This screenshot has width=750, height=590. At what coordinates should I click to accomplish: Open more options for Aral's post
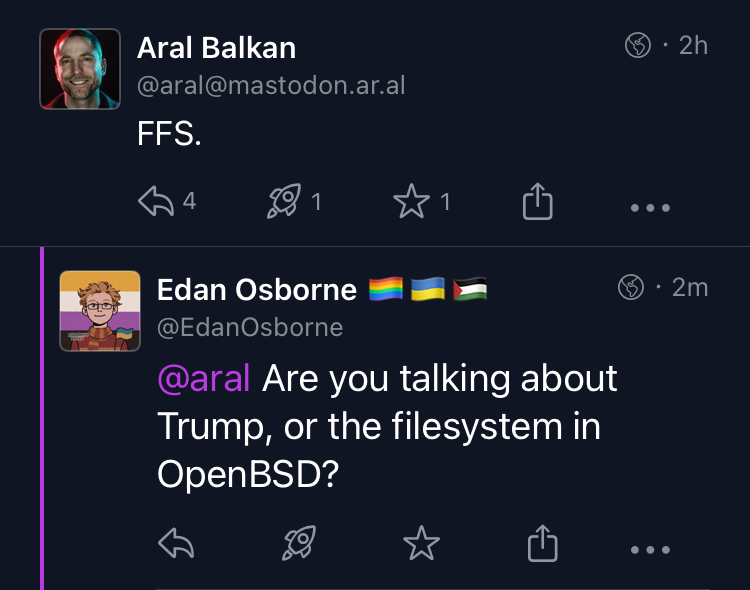point(650,208)
